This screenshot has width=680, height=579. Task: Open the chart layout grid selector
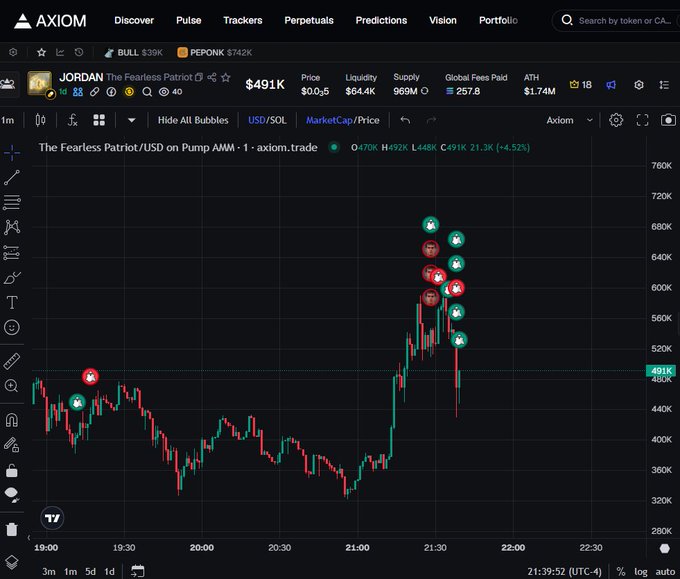tap(99, 120)
